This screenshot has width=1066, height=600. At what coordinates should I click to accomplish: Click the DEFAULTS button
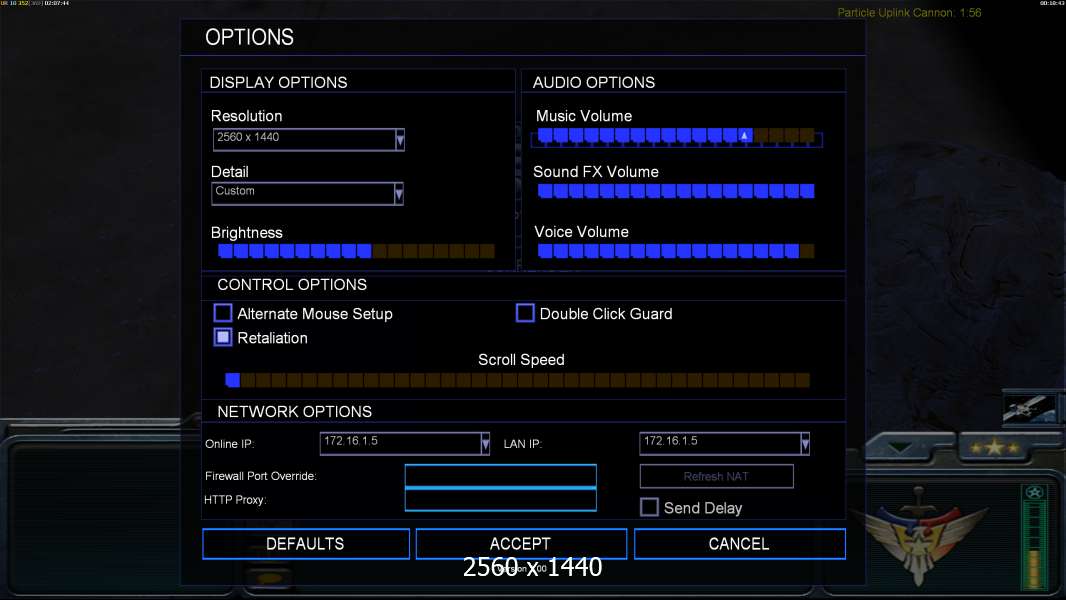306,544
